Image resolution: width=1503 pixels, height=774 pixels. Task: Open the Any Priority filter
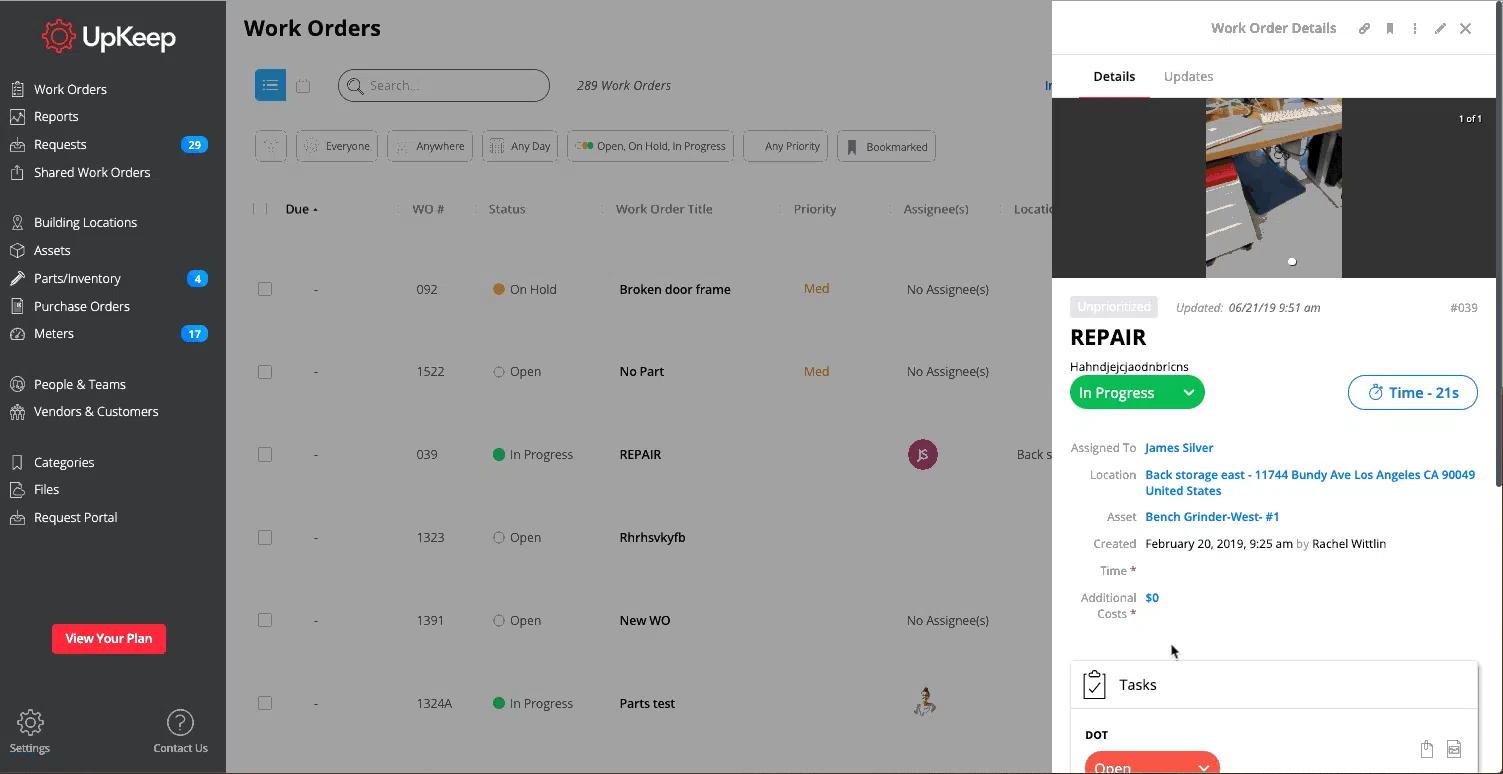click(786, 146)
